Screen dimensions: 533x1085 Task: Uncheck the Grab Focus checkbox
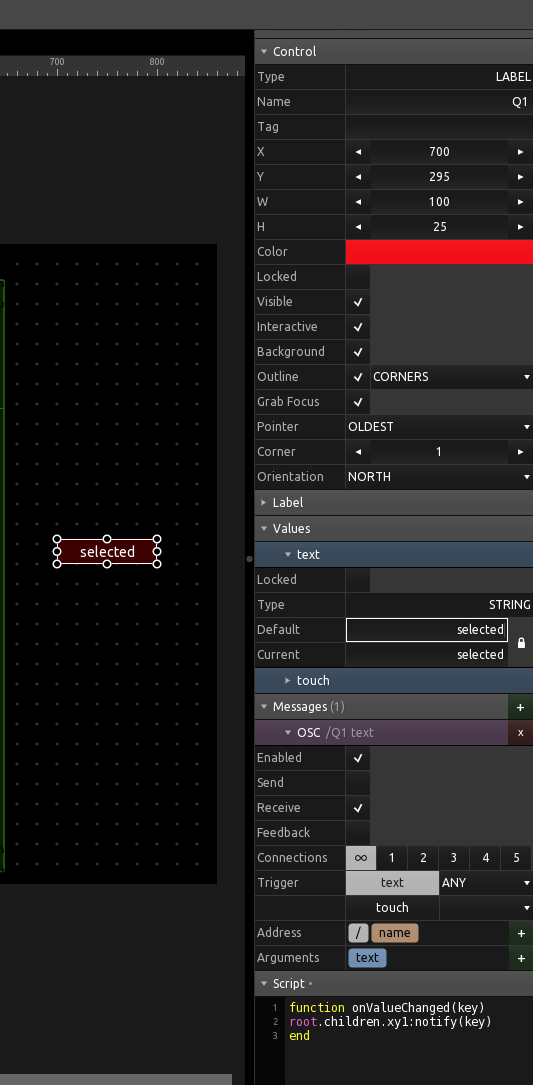tap(358, 401)
